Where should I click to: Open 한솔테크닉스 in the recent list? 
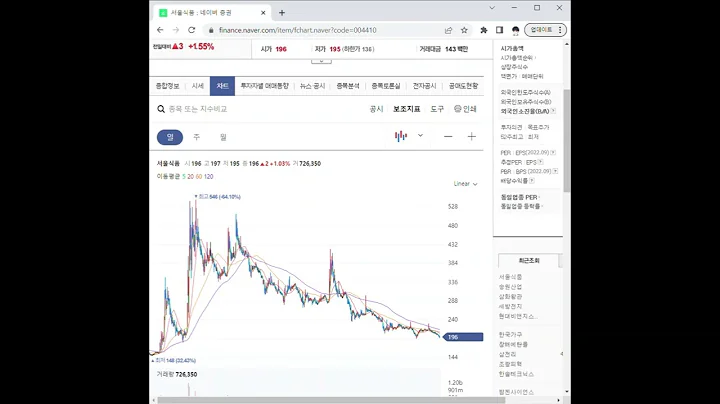click(x=516, y=374)
